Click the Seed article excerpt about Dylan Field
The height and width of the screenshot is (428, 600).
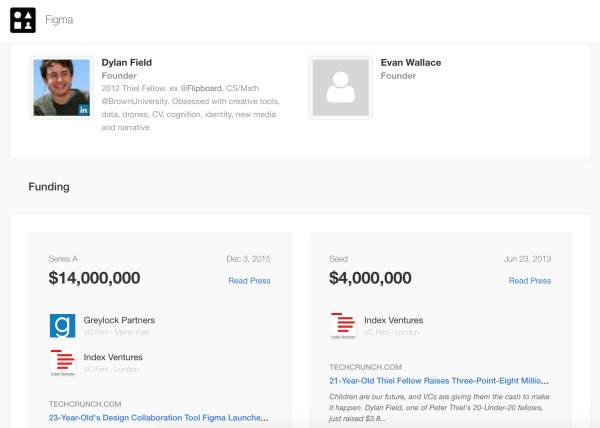439,407
